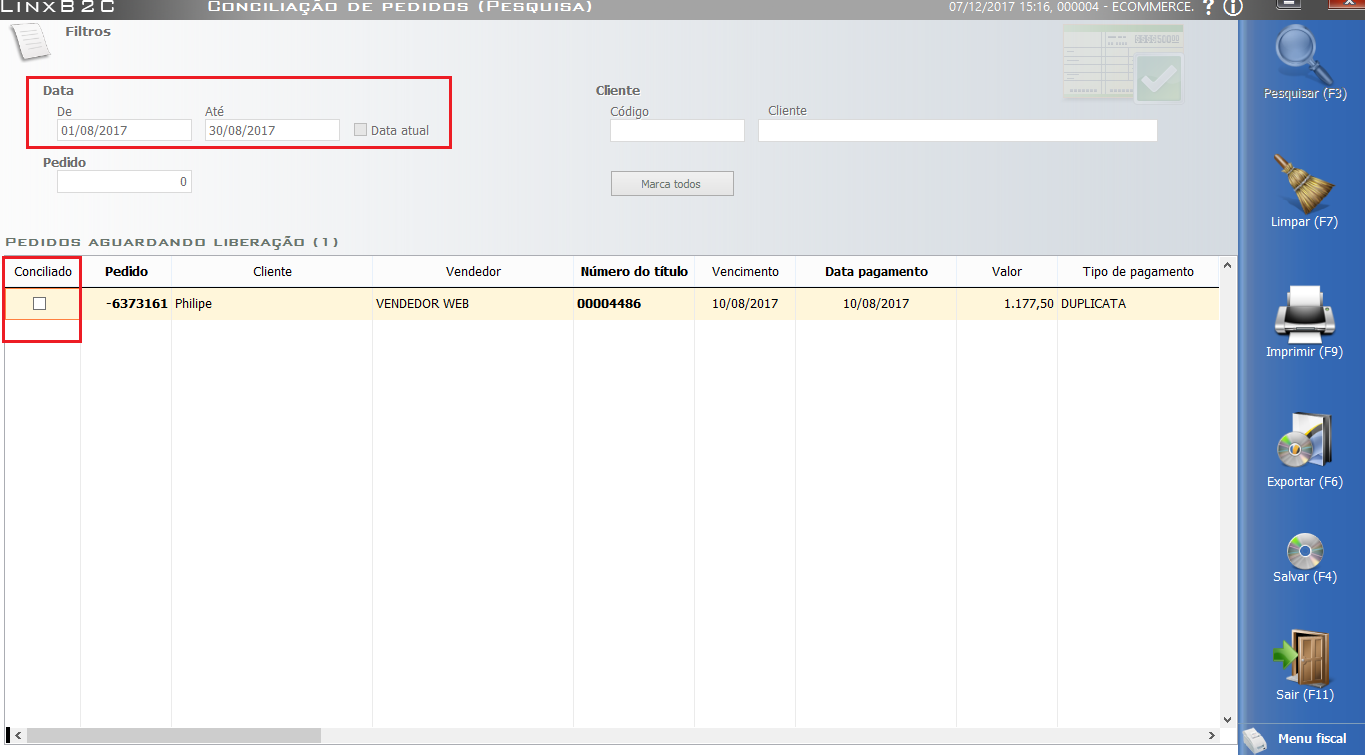Focus the De date field
Screen dimensions: 1365x755
124,130
